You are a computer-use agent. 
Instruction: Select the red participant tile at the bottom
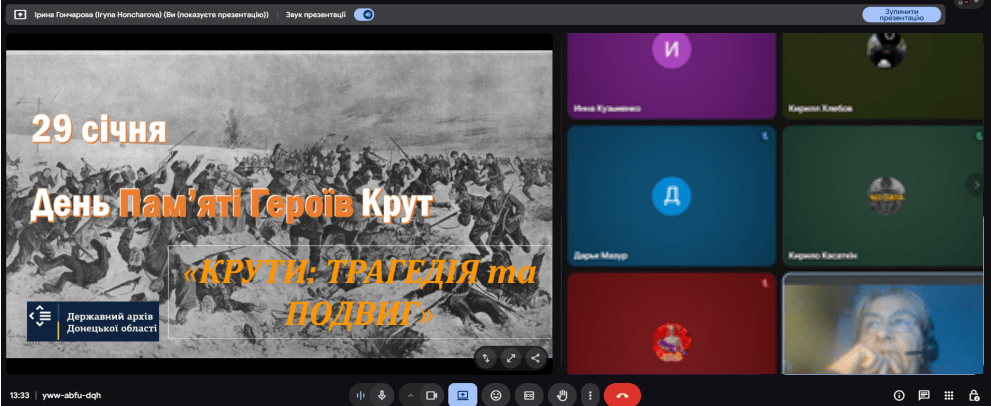coord(672,324)
